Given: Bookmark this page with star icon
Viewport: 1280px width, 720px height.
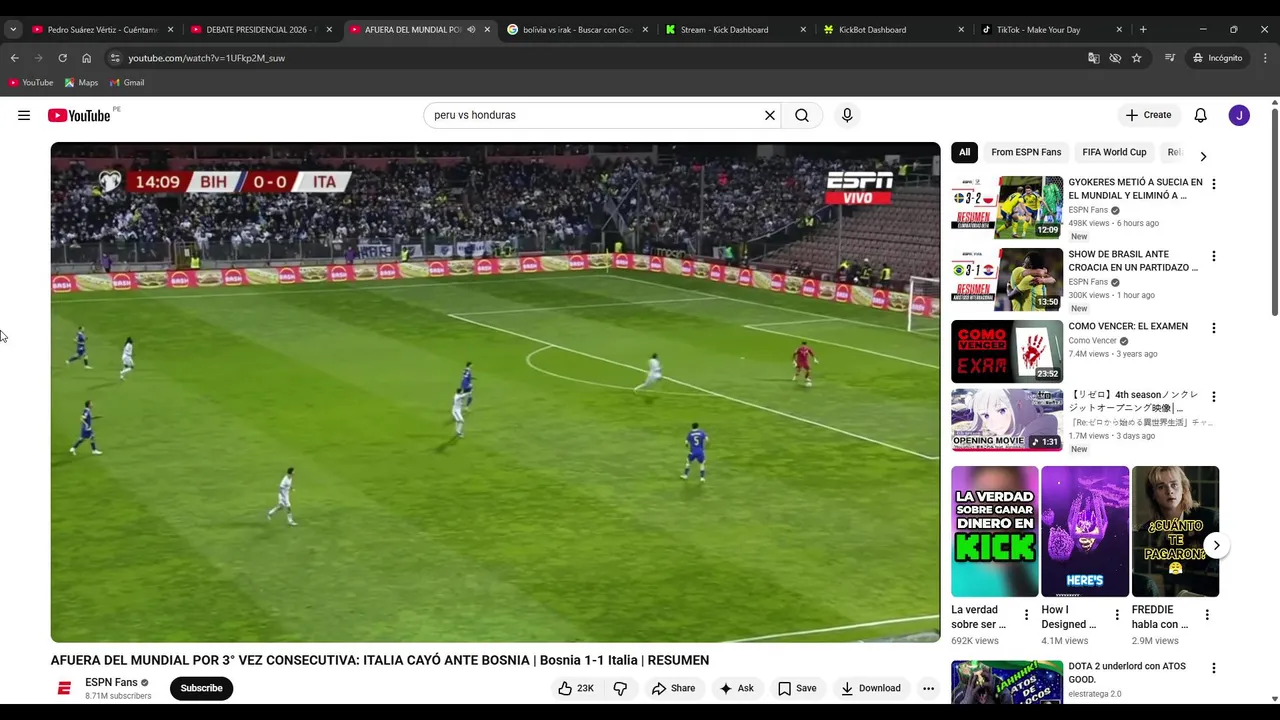Looking at the screenshot, I should [x=1137, y=58].
